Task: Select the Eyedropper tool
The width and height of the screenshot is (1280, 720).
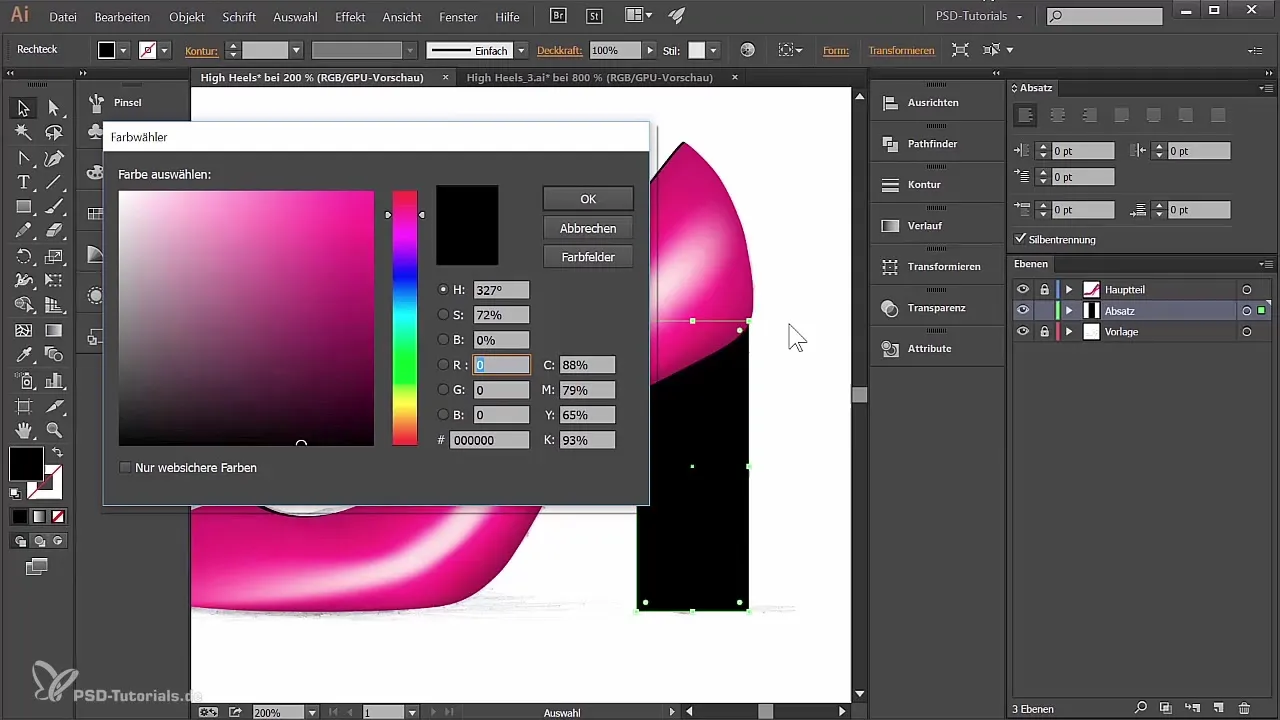Action: point(23,355)
